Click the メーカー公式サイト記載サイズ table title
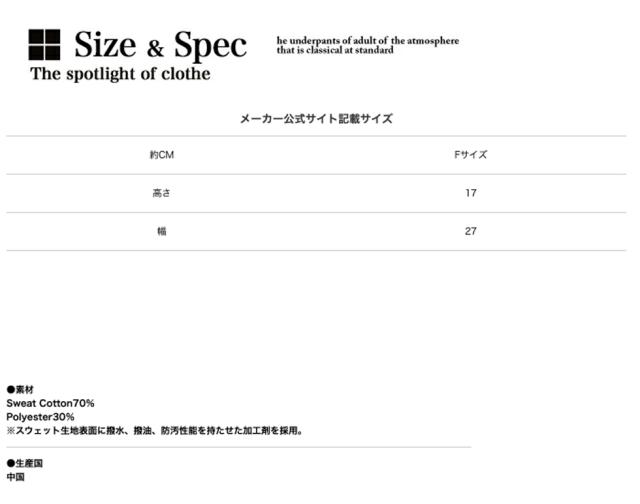The image size is (640, 504). [316, 119]
